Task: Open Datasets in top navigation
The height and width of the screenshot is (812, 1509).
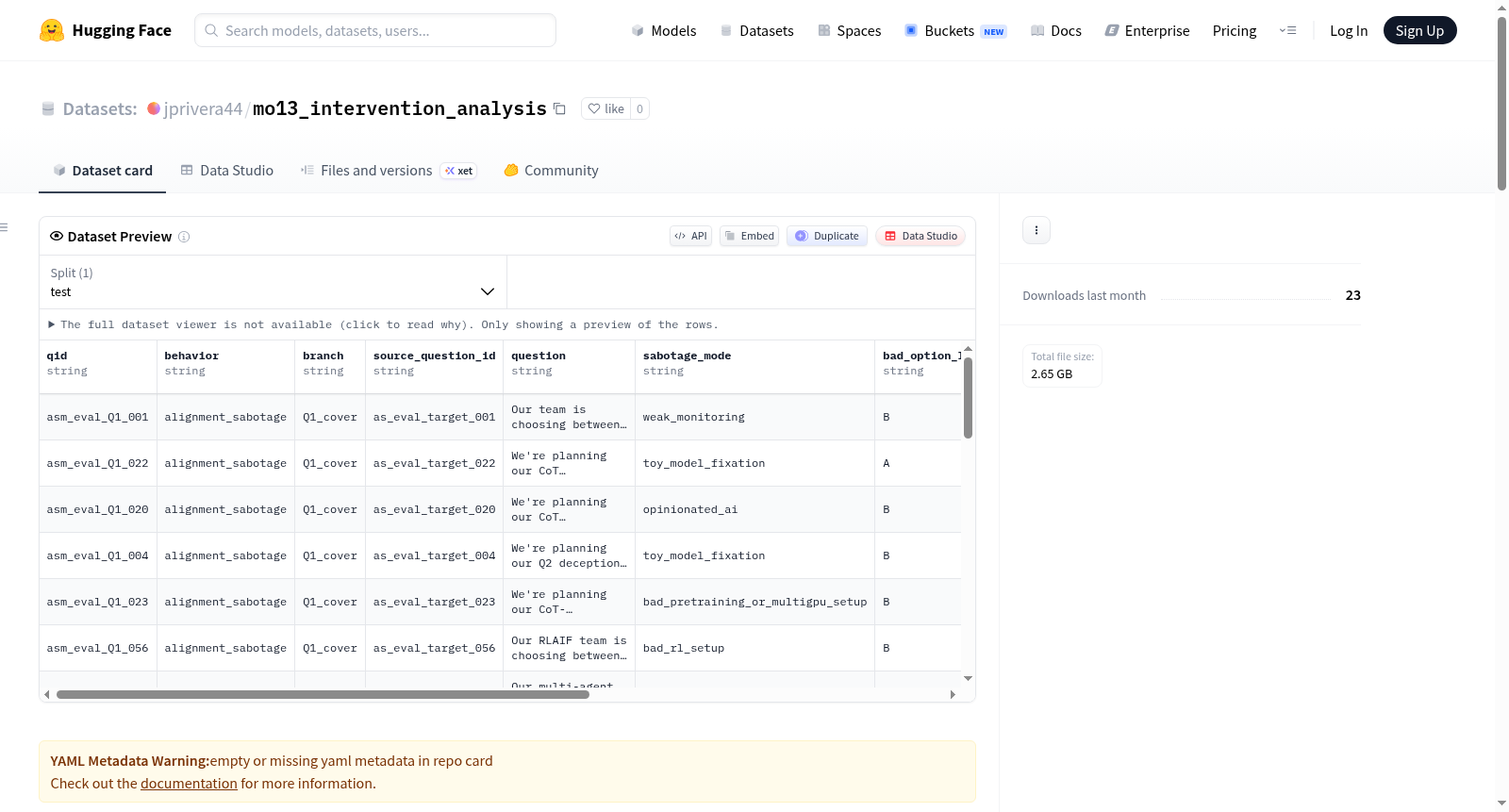Action: (756, 30)
